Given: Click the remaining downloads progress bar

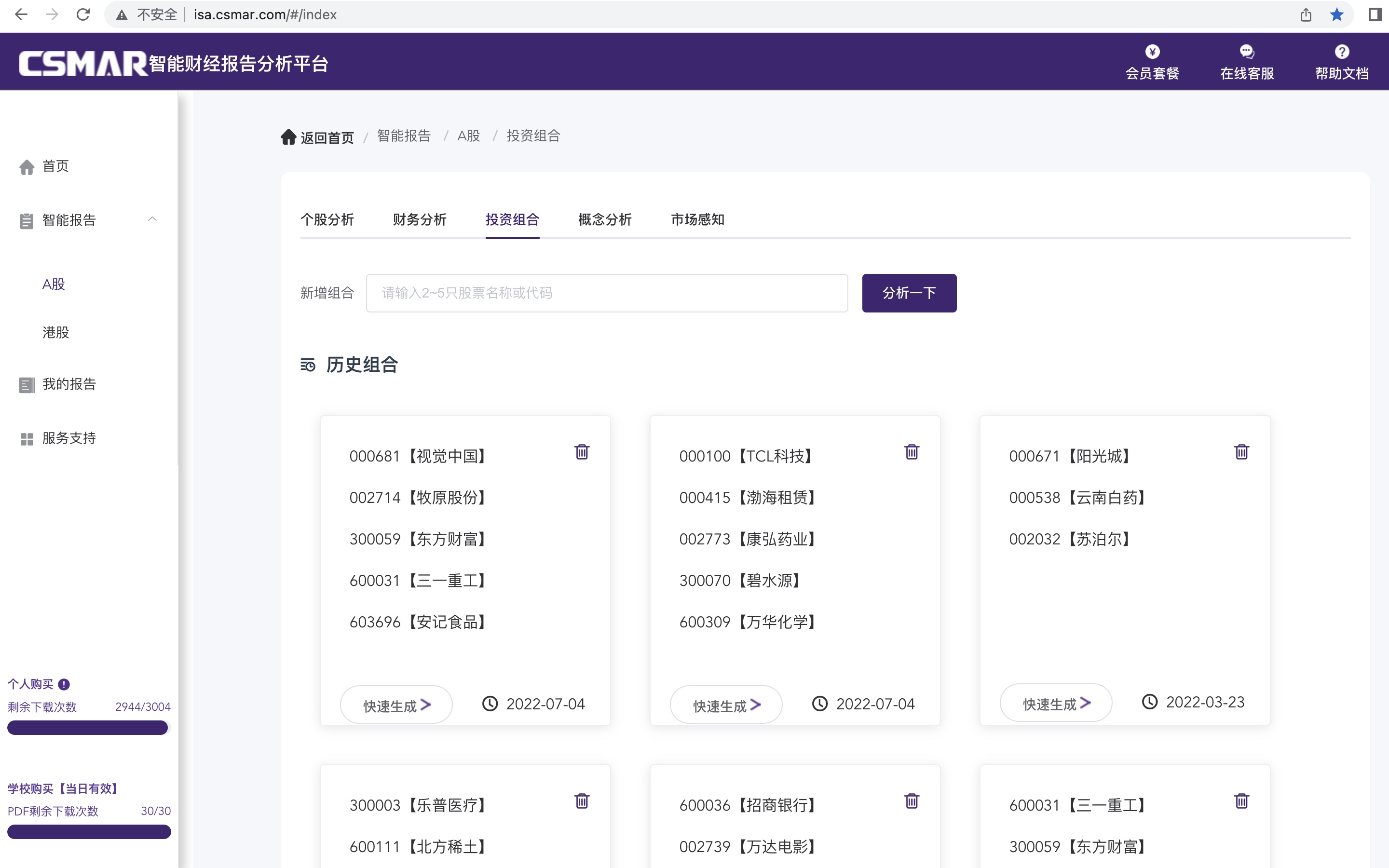Looking at the screenshot, I should pos(87,727).
